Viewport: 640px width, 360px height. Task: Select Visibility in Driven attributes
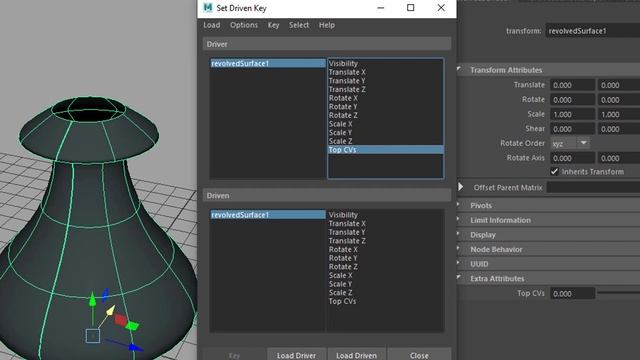(343, 215)
